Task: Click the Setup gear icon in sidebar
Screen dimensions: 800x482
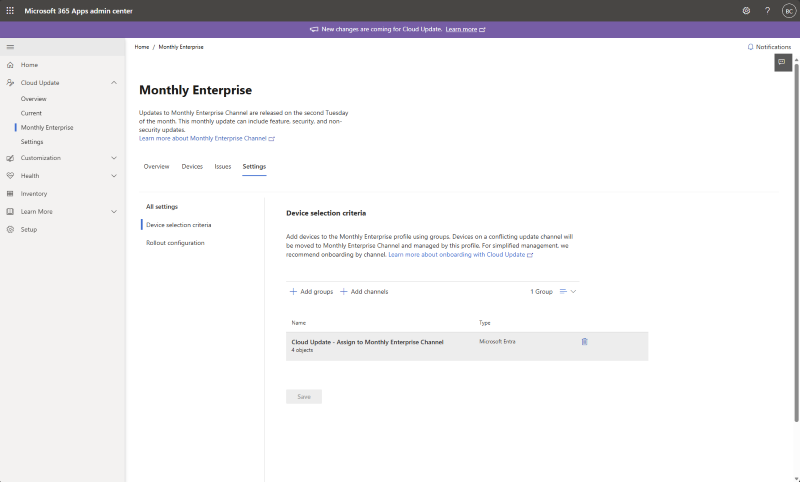Action: tap(10, 230)
